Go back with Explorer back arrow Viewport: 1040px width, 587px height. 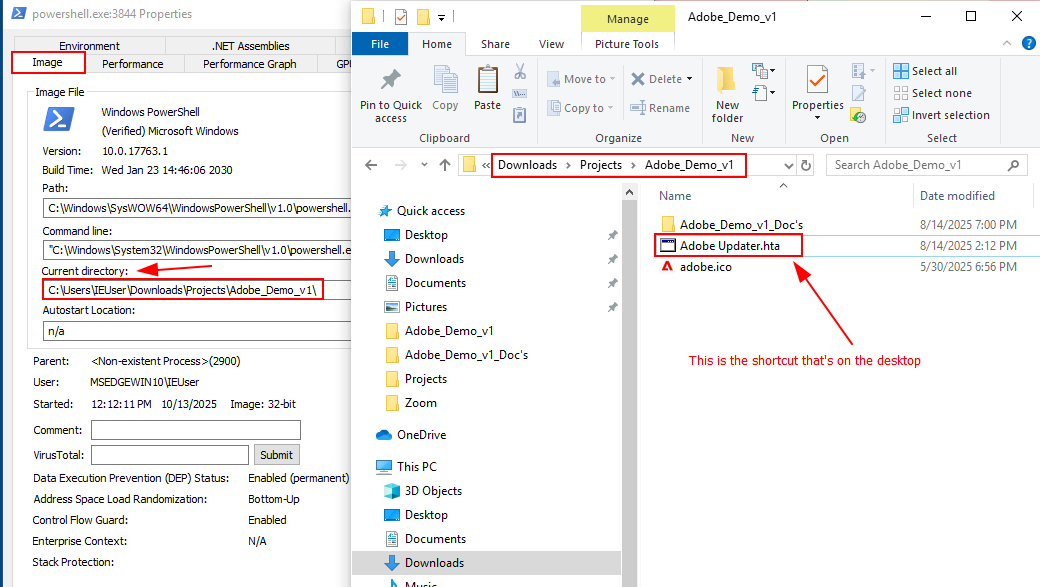pyautogui.click(x=371, y=165)
